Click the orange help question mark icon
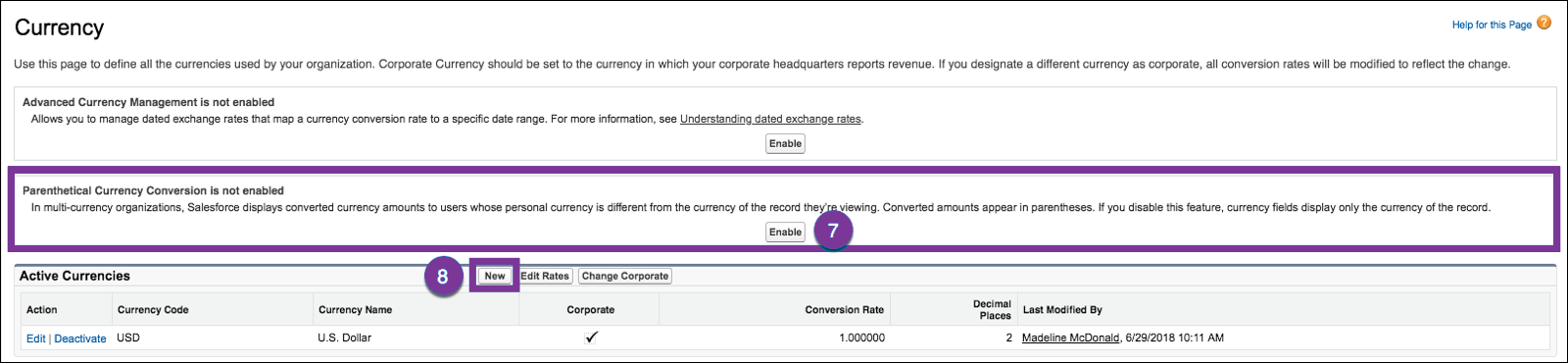1568x363 pixels. 1543,23
